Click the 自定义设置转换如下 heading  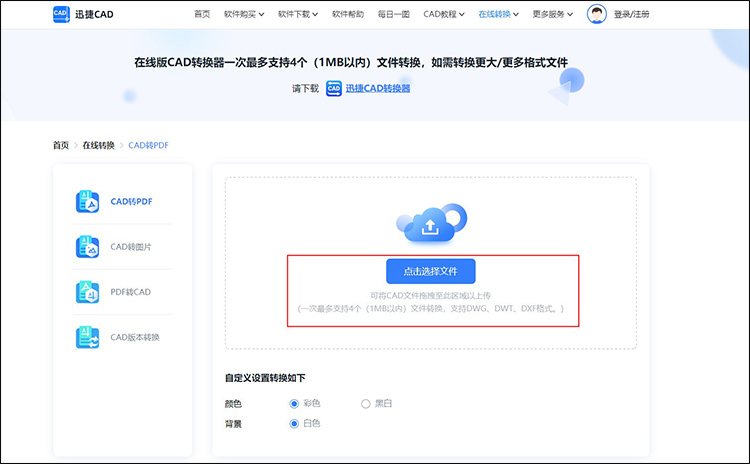click(x=265, y=378)
